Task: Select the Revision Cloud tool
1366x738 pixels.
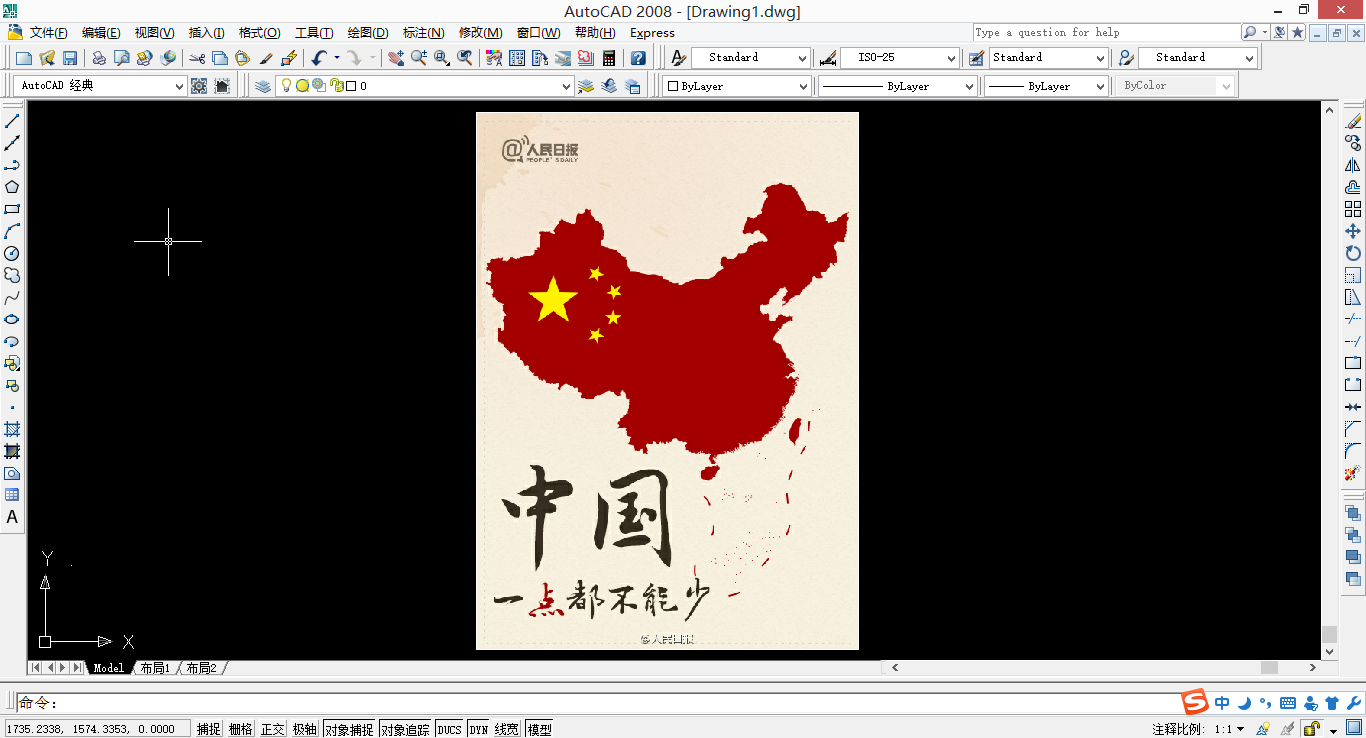Action: click(12, 275)
